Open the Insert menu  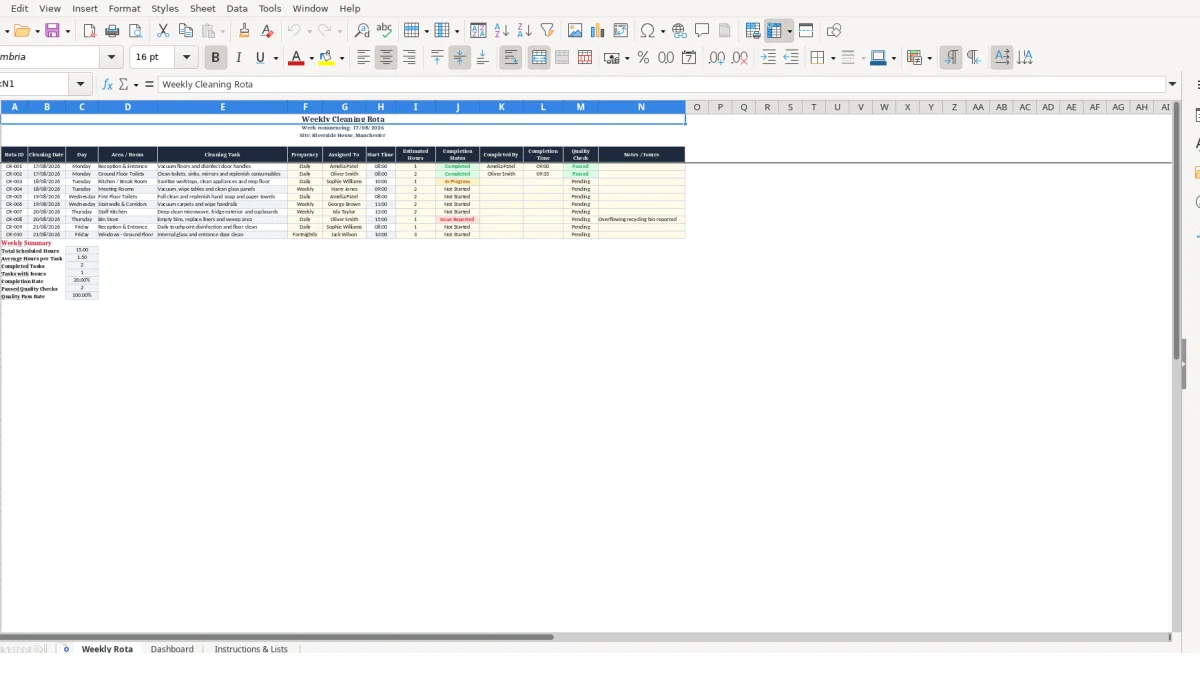point(85,8)
